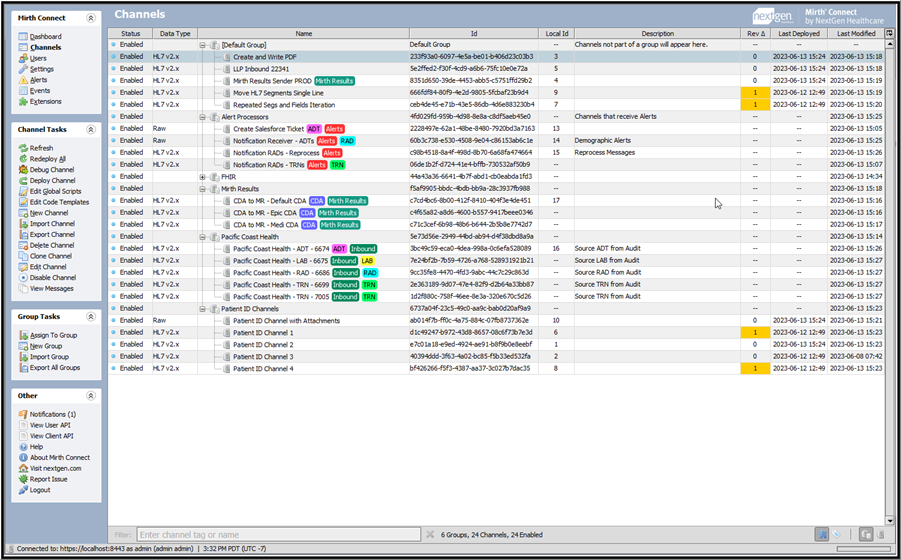The width and height of the screenshot is (901, 560).
Task: Sort by the Data Type column header
Action: (175, 34)
